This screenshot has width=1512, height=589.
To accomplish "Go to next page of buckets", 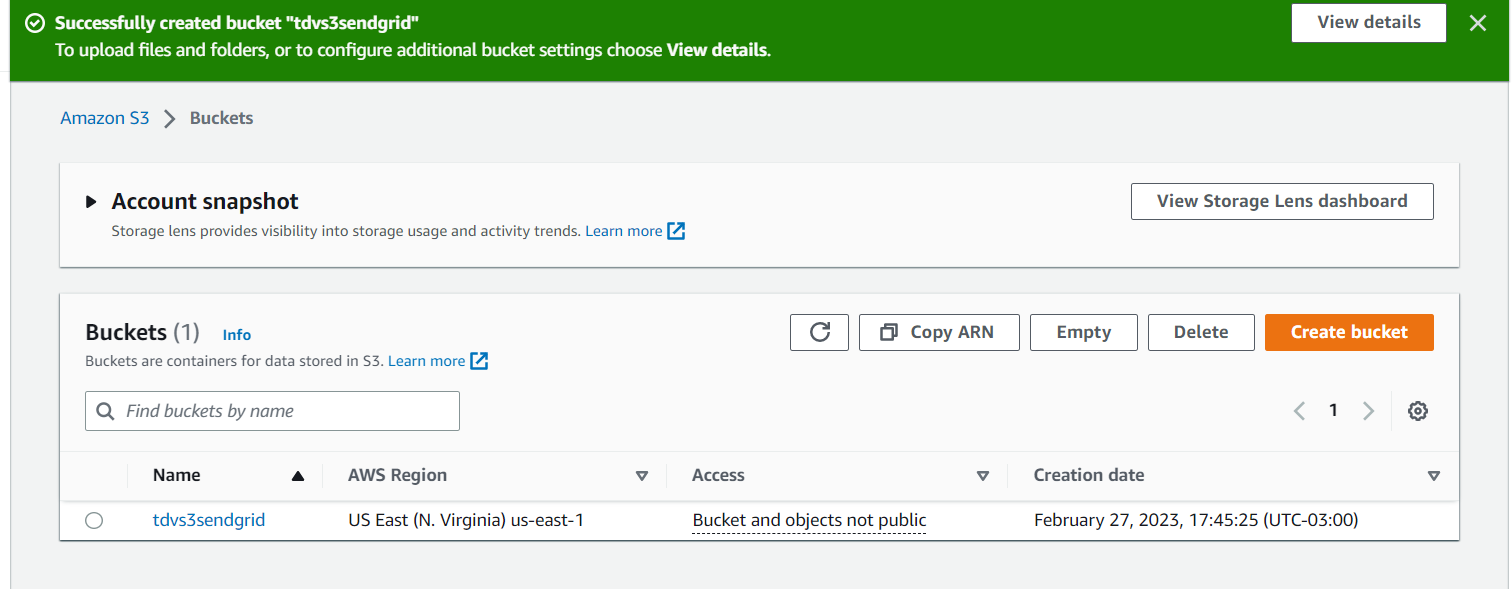I will coord(1368,411).
